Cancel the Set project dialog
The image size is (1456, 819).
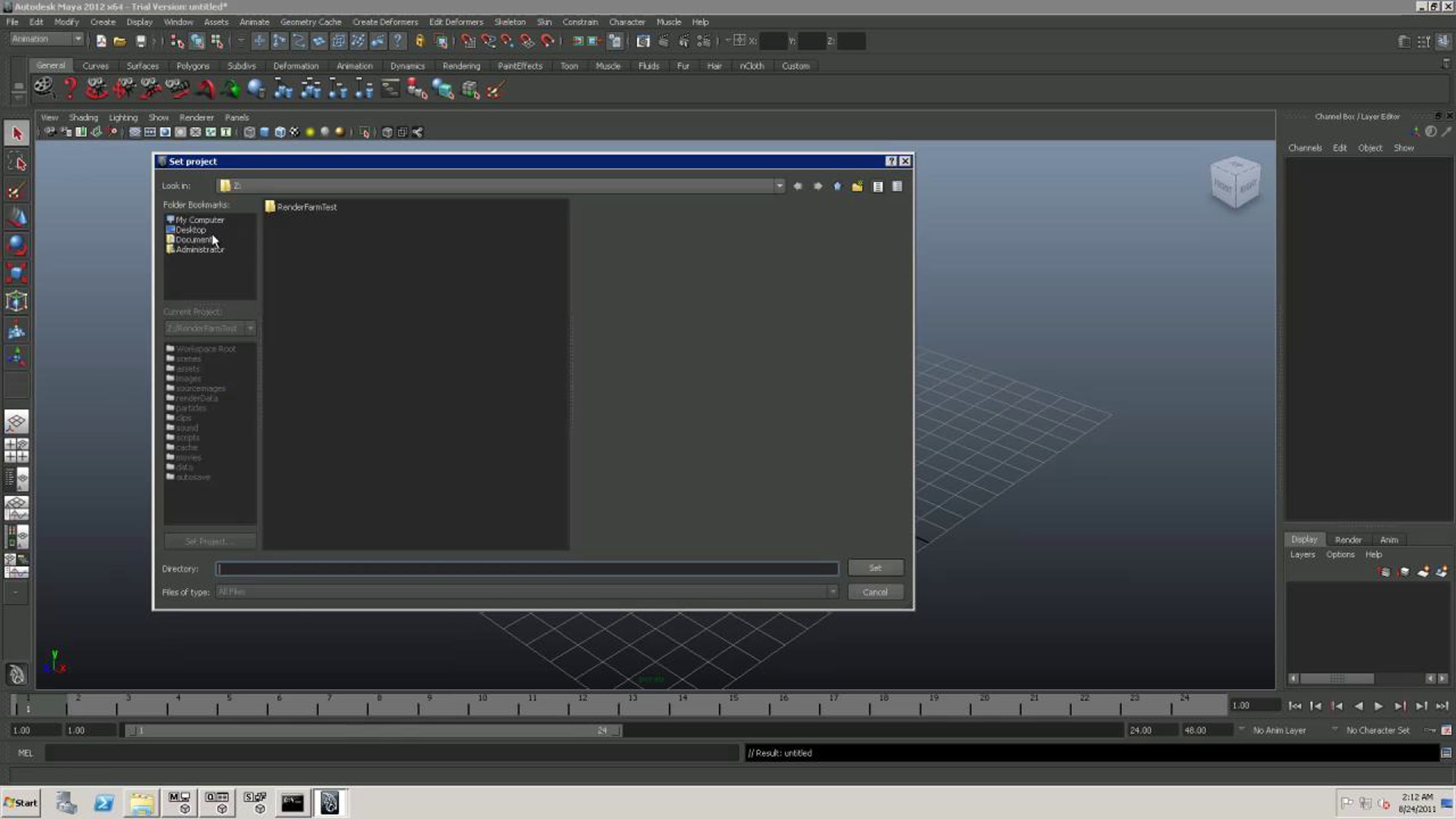point(875,592)
